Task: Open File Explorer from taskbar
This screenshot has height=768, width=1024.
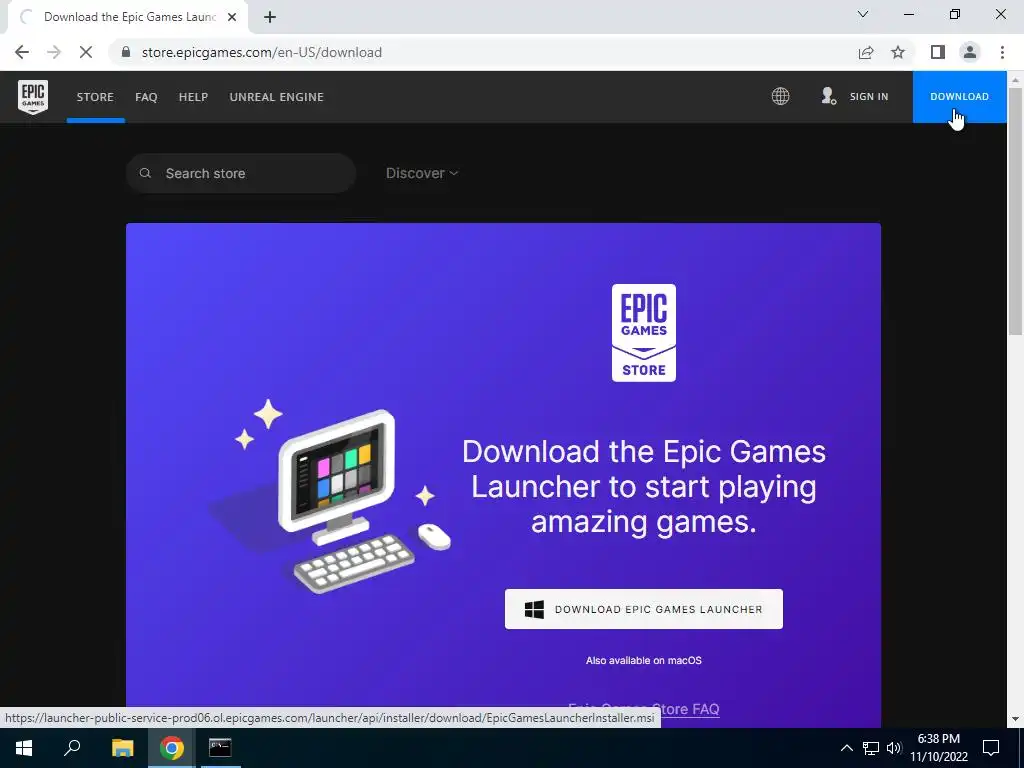Action: coord(122,748)
